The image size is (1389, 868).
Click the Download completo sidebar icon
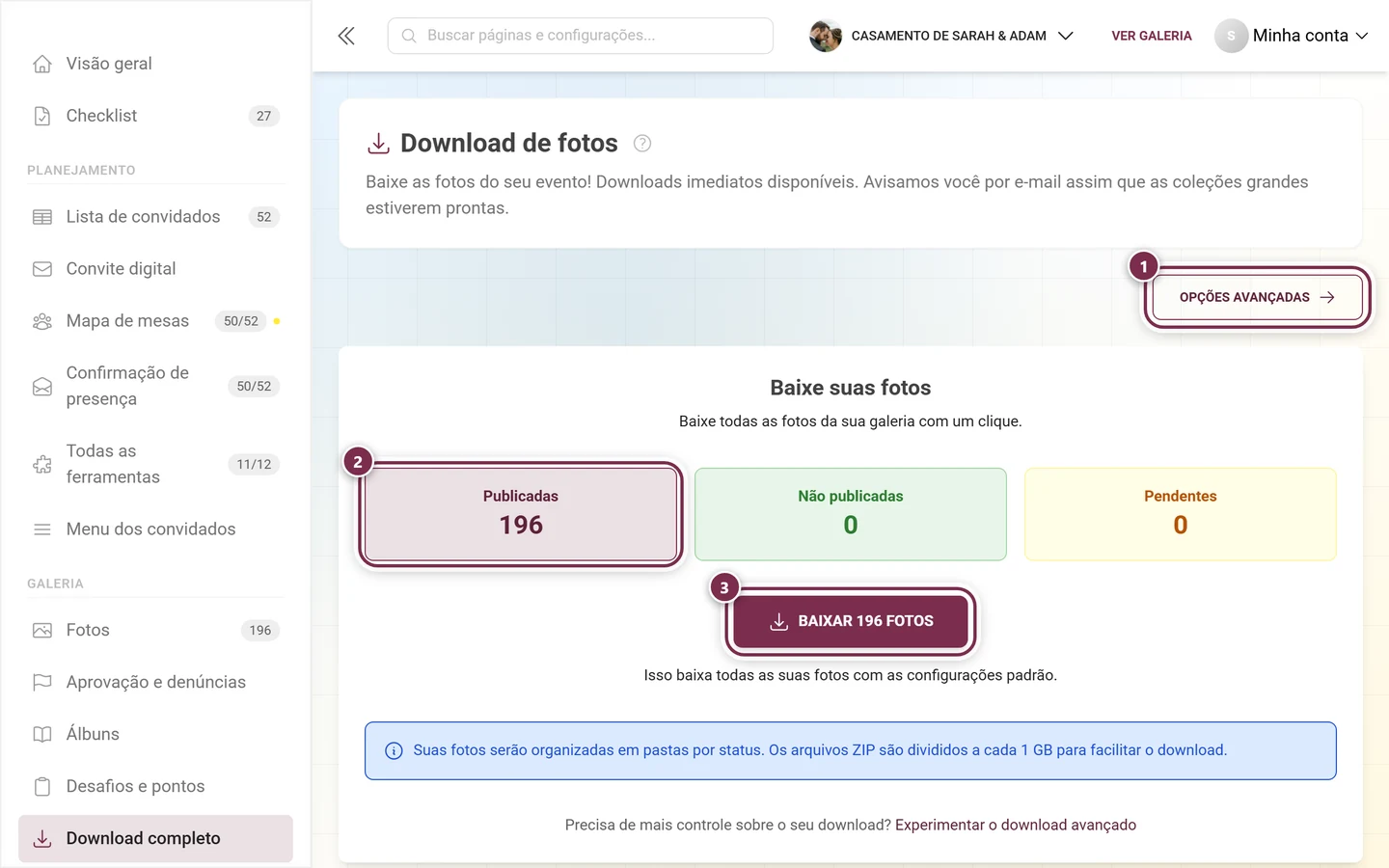(x=42, y=839)
